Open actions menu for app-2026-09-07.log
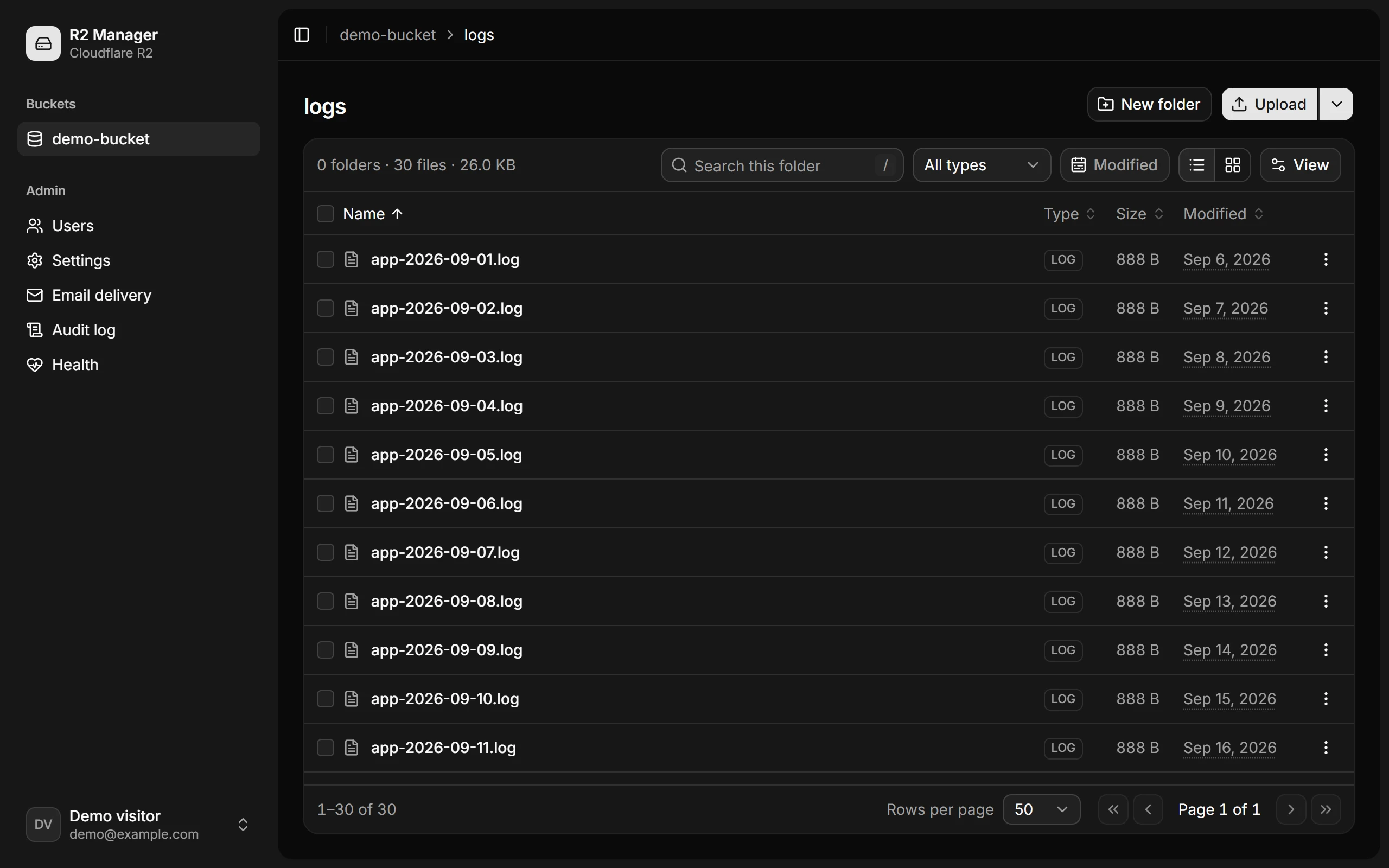The image size is (1389, 868). point(1326,552)
